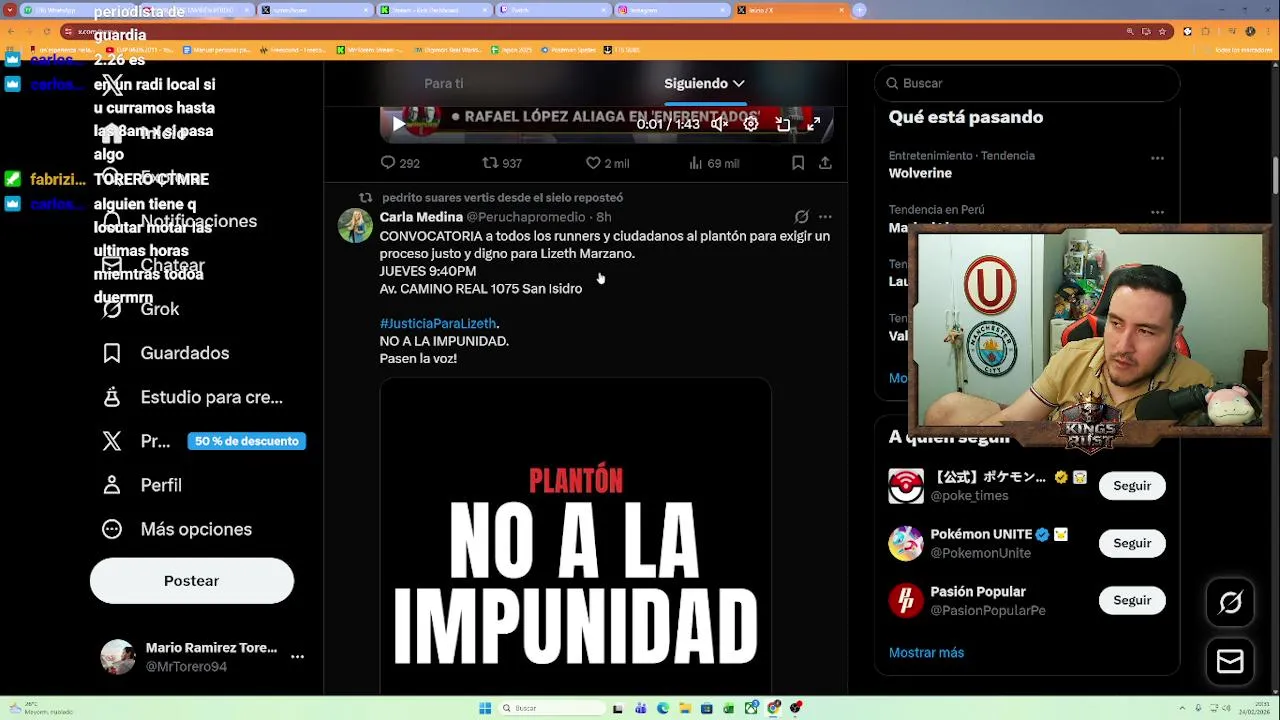Open Google Chrome from the taskbar
The image size is (1280, 720).
pos(774,708)
